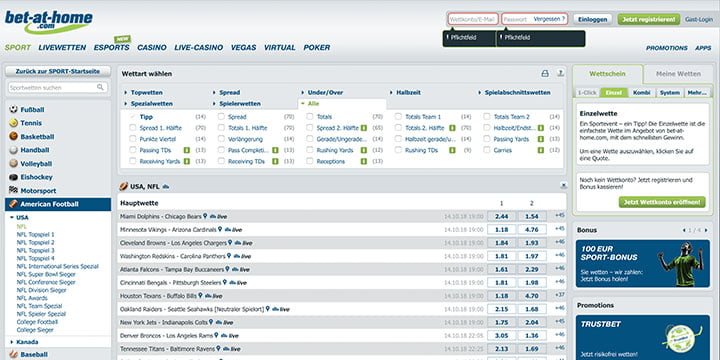Check the Verlängerung checkbox
Viewport: 720px width, 360px height.
(x=221, y=139)
